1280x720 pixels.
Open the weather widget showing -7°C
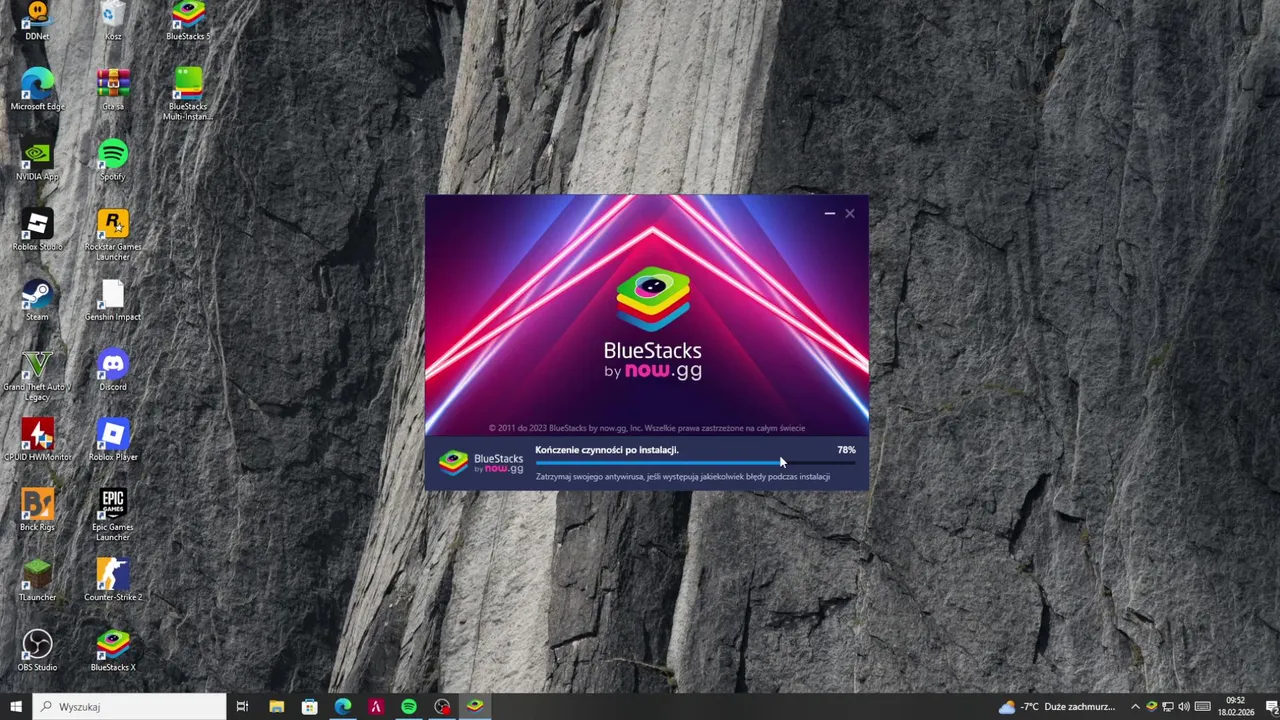click(1056, 707)
